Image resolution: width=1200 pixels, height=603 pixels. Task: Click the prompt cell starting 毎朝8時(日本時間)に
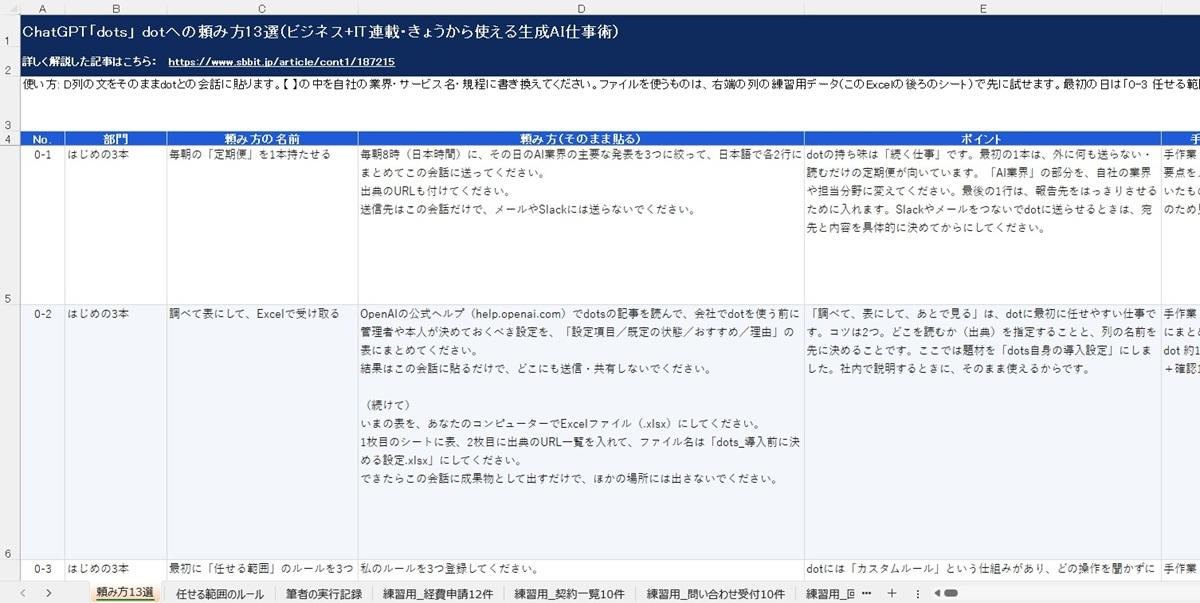click(581, 225)
